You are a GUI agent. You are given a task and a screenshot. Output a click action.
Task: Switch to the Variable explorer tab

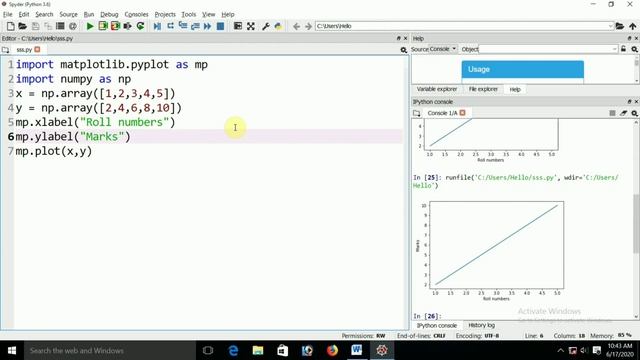pyautogui.click(x=437, y=89)
